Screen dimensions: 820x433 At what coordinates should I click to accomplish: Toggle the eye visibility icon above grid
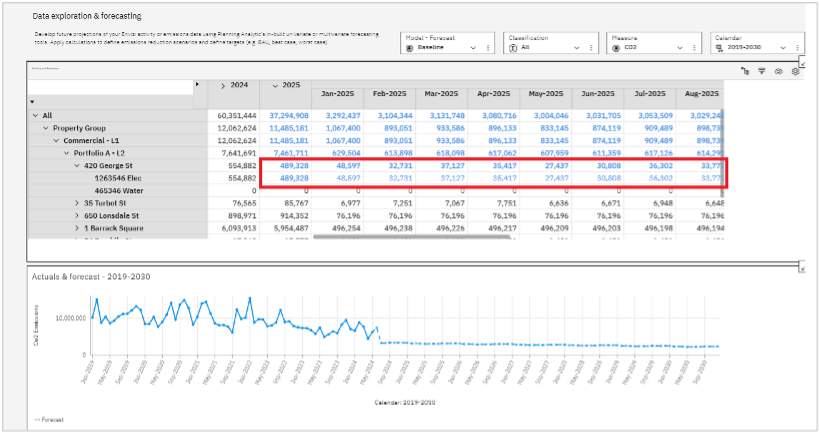pos(778,71)
